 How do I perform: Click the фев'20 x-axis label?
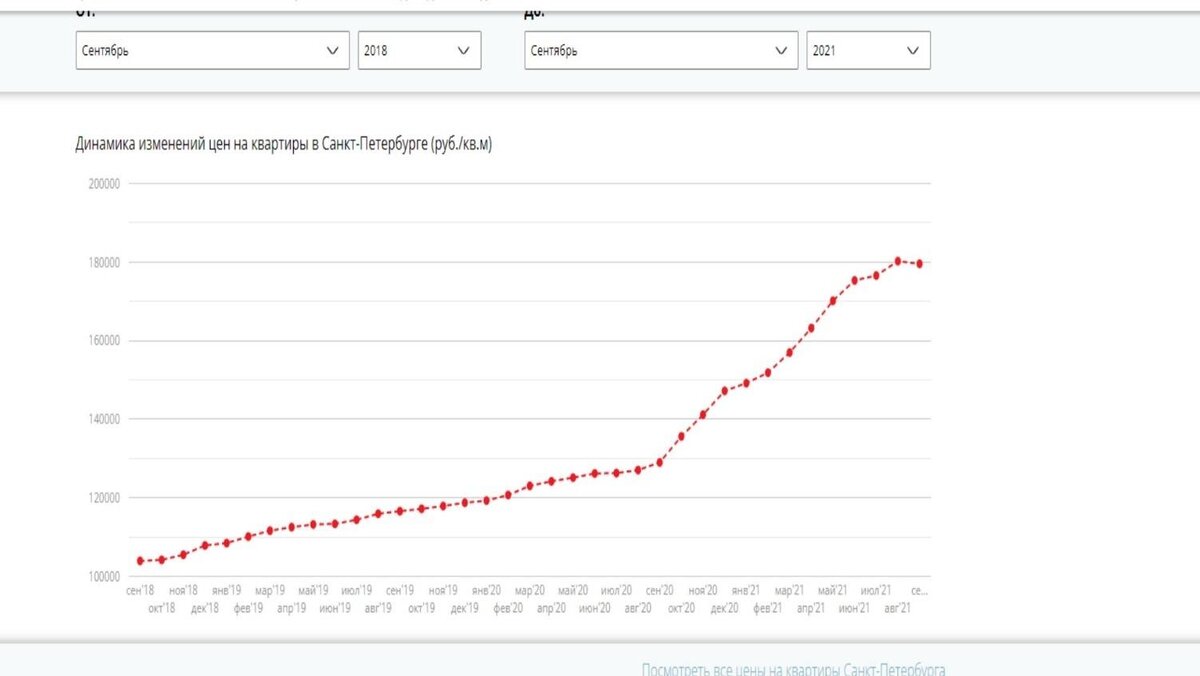click(x=509, y=607)
